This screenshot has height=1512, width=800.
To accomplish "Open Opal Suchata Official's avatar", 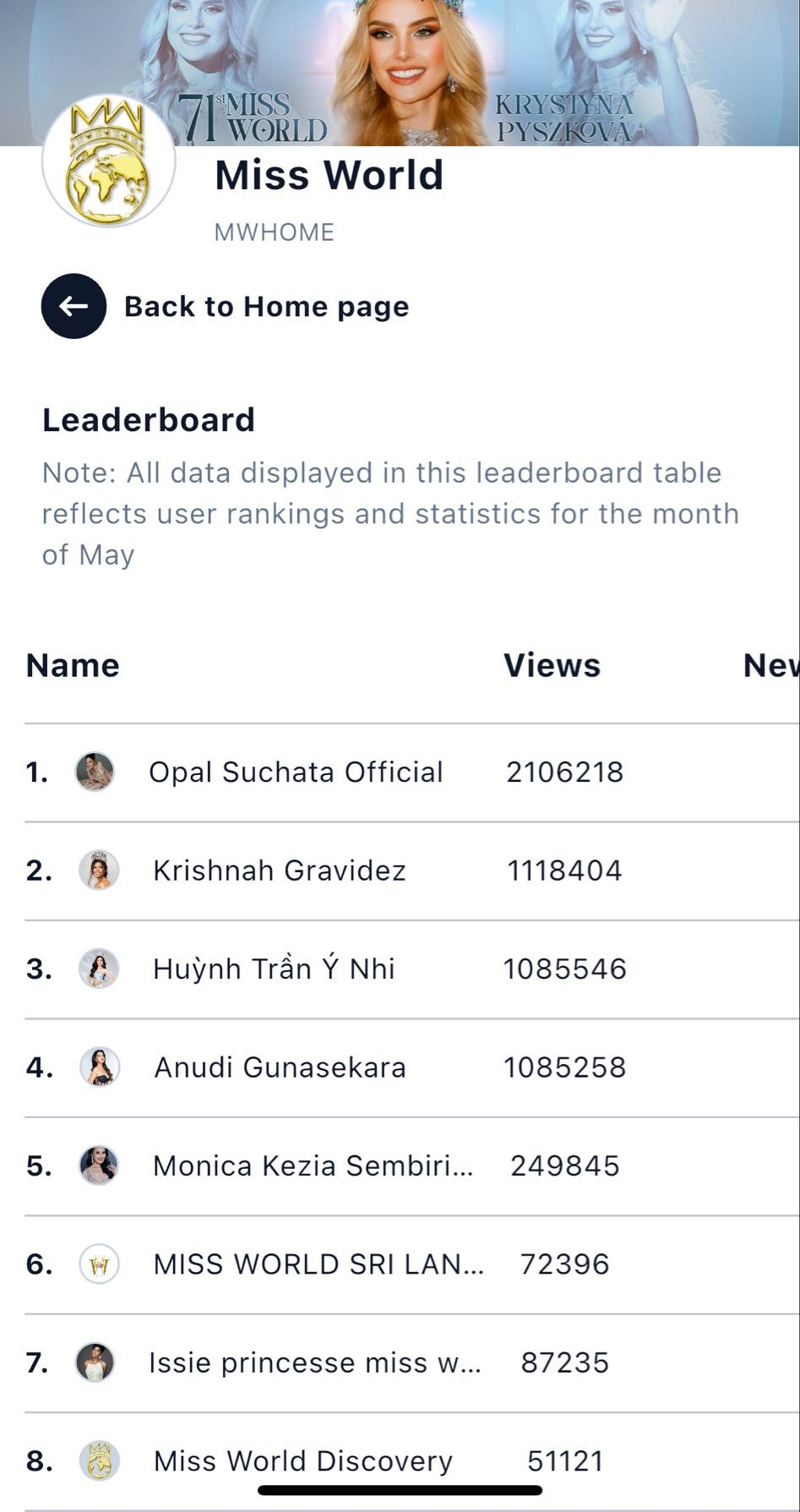I will click(x=95, y=772).
